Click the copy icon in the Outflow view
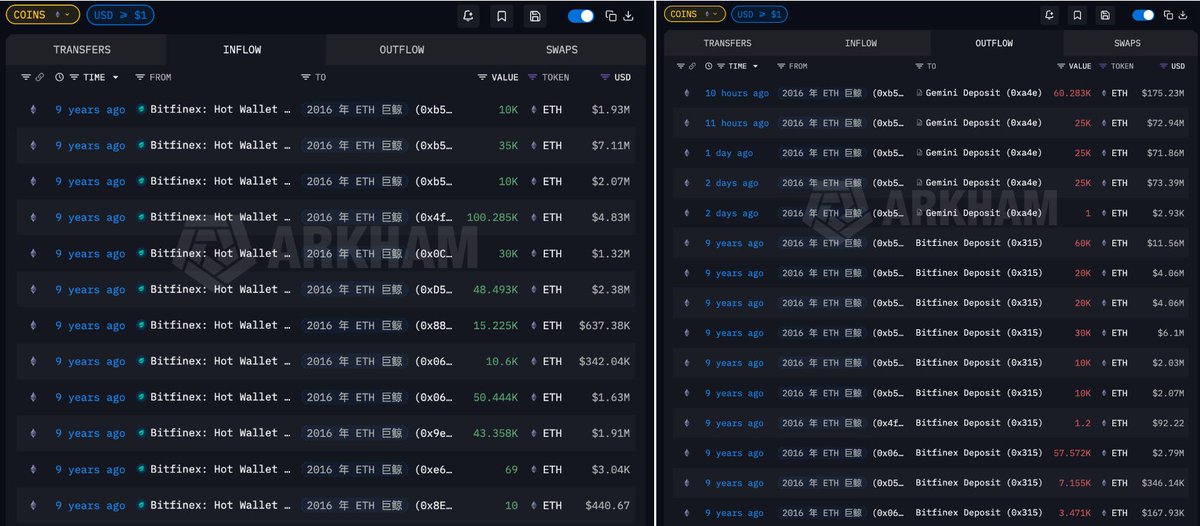 click(x=1167, y=15)
